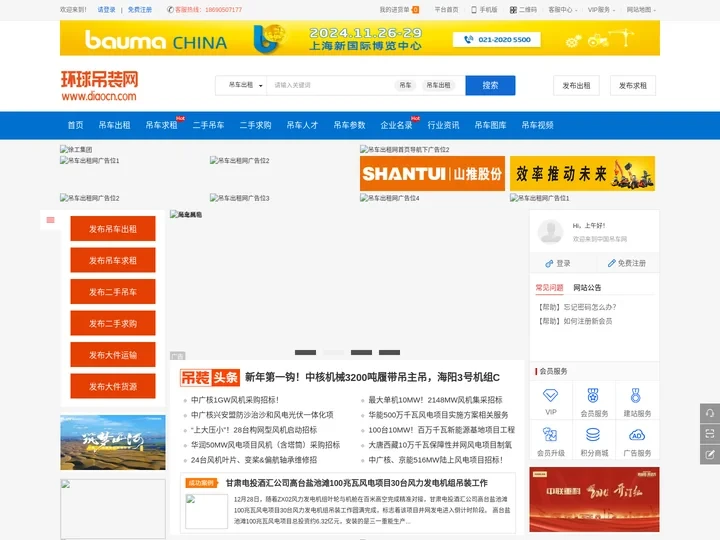Open the 会员升级 icon
The height and width of the screenshot is (540, 720).
tap(550, 434)
